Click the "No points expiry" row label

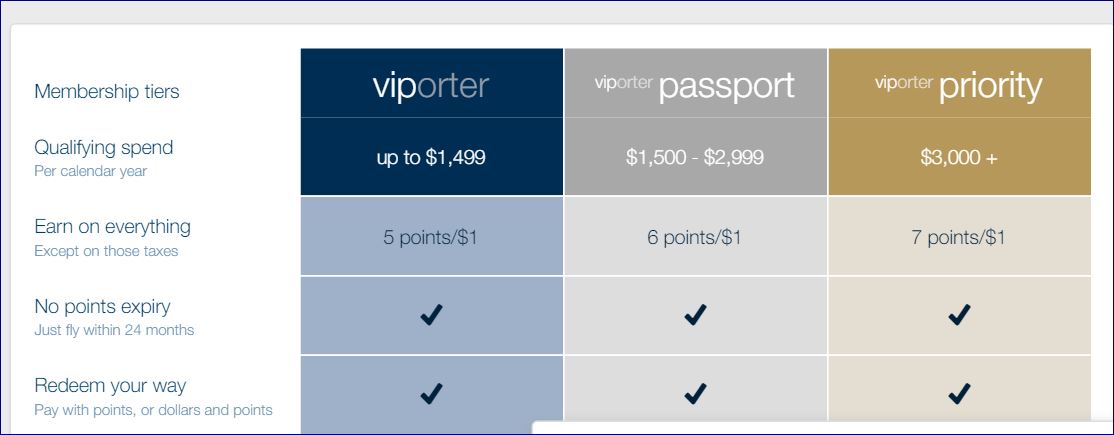102,306
